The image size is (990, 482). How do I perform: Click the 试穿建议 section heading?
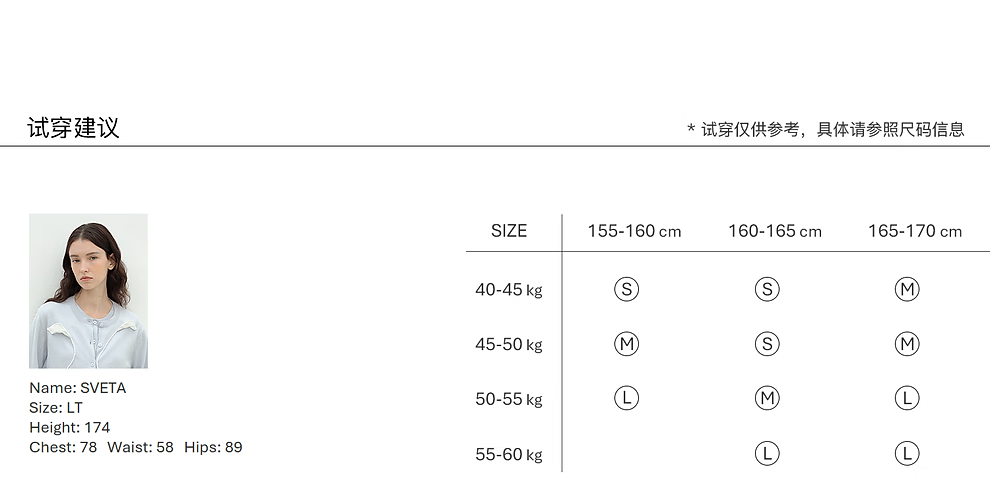(x=73, y=128)
